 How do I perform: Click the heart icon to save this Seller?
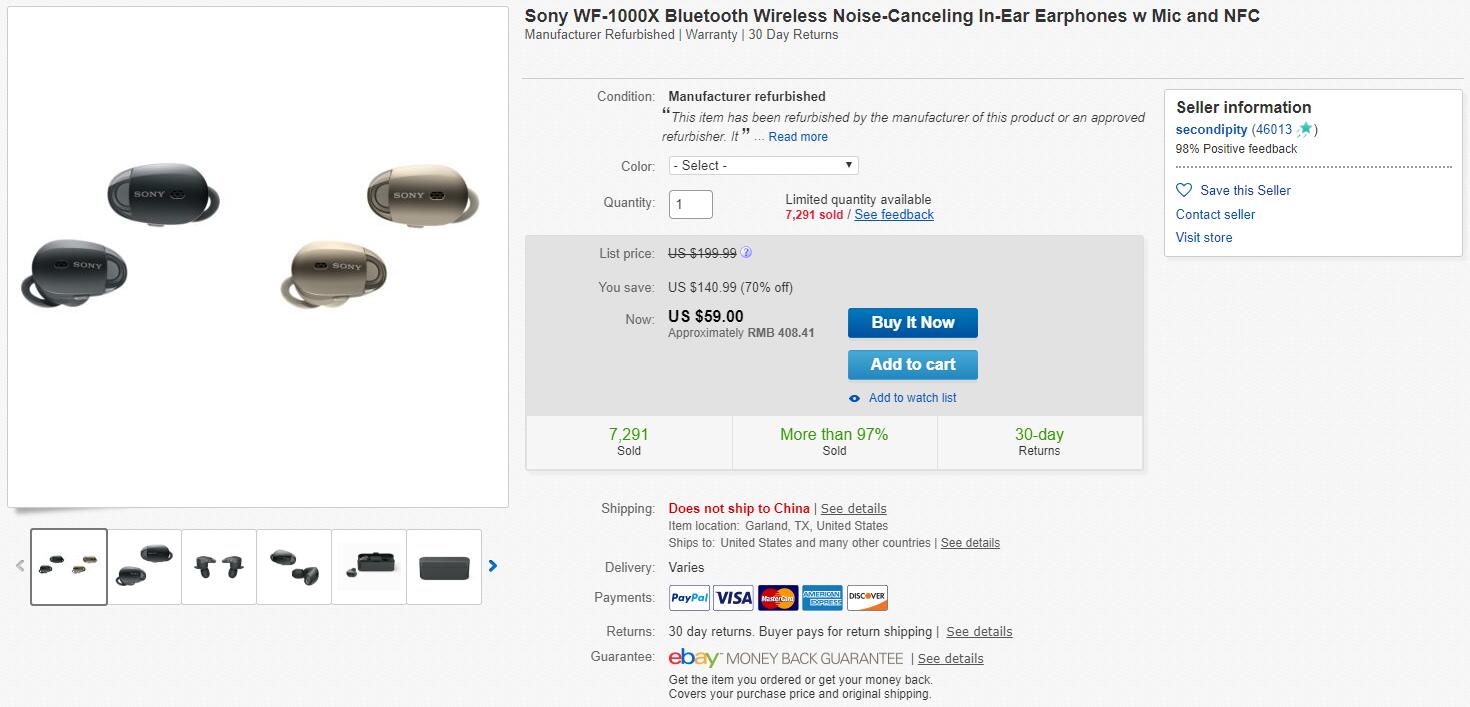pos(1184,190)
